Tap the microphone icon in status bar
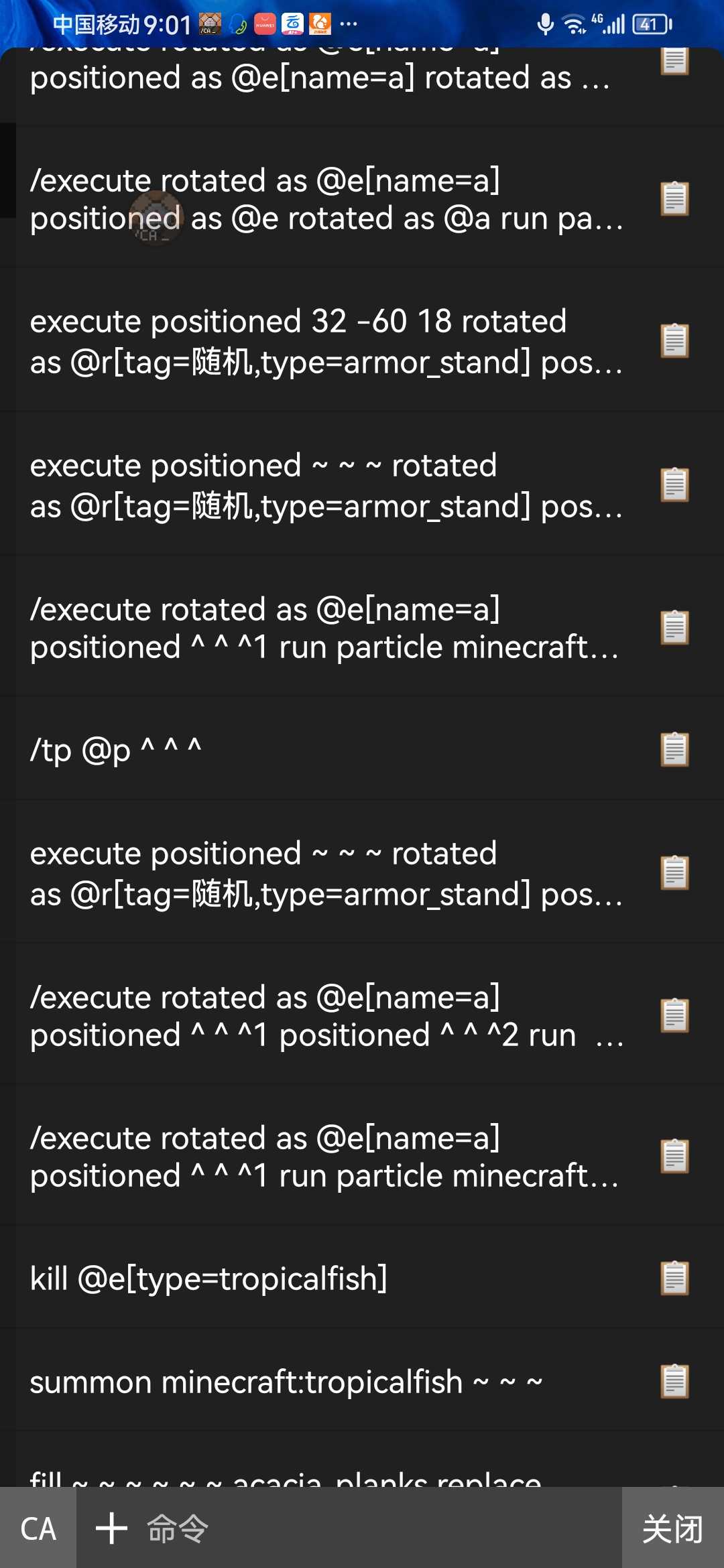 click(x=546, y=25)
